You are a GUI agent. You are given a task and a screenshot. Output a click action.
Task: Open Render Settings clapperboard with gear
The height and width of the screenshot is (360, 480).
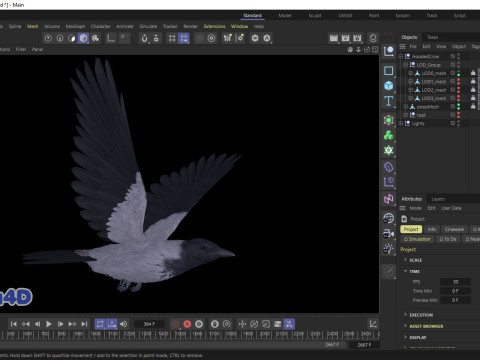click(357, 38)
